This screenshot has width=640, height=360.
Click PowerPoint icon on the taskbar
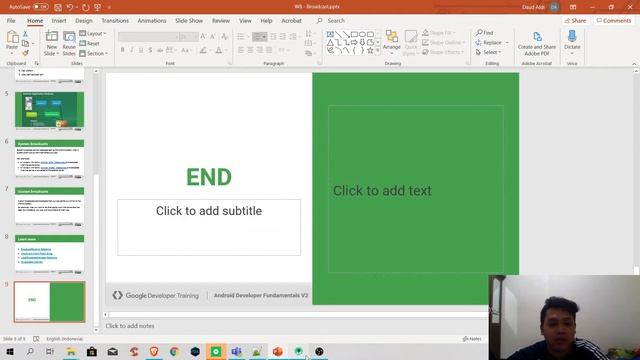tap(278, 351)
